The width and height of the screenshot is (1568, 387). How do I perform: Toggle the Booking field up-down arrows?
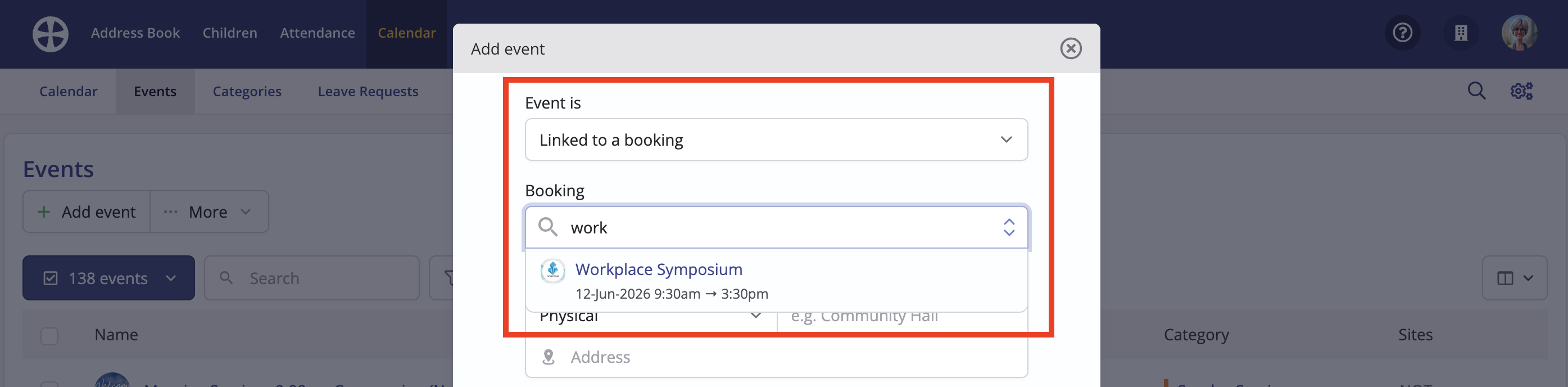pyautogui.click(x=1009, y=227)
